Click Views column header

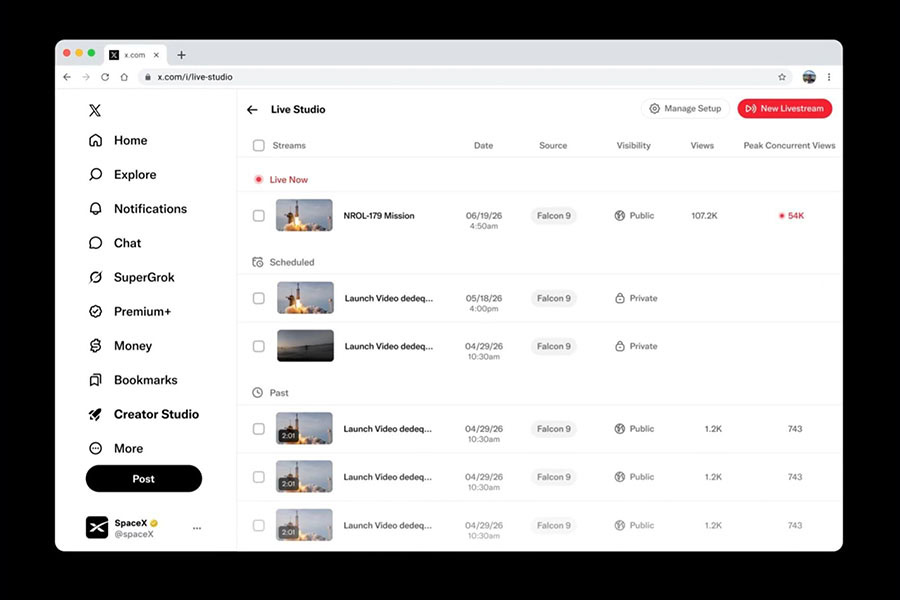[702, 146]
